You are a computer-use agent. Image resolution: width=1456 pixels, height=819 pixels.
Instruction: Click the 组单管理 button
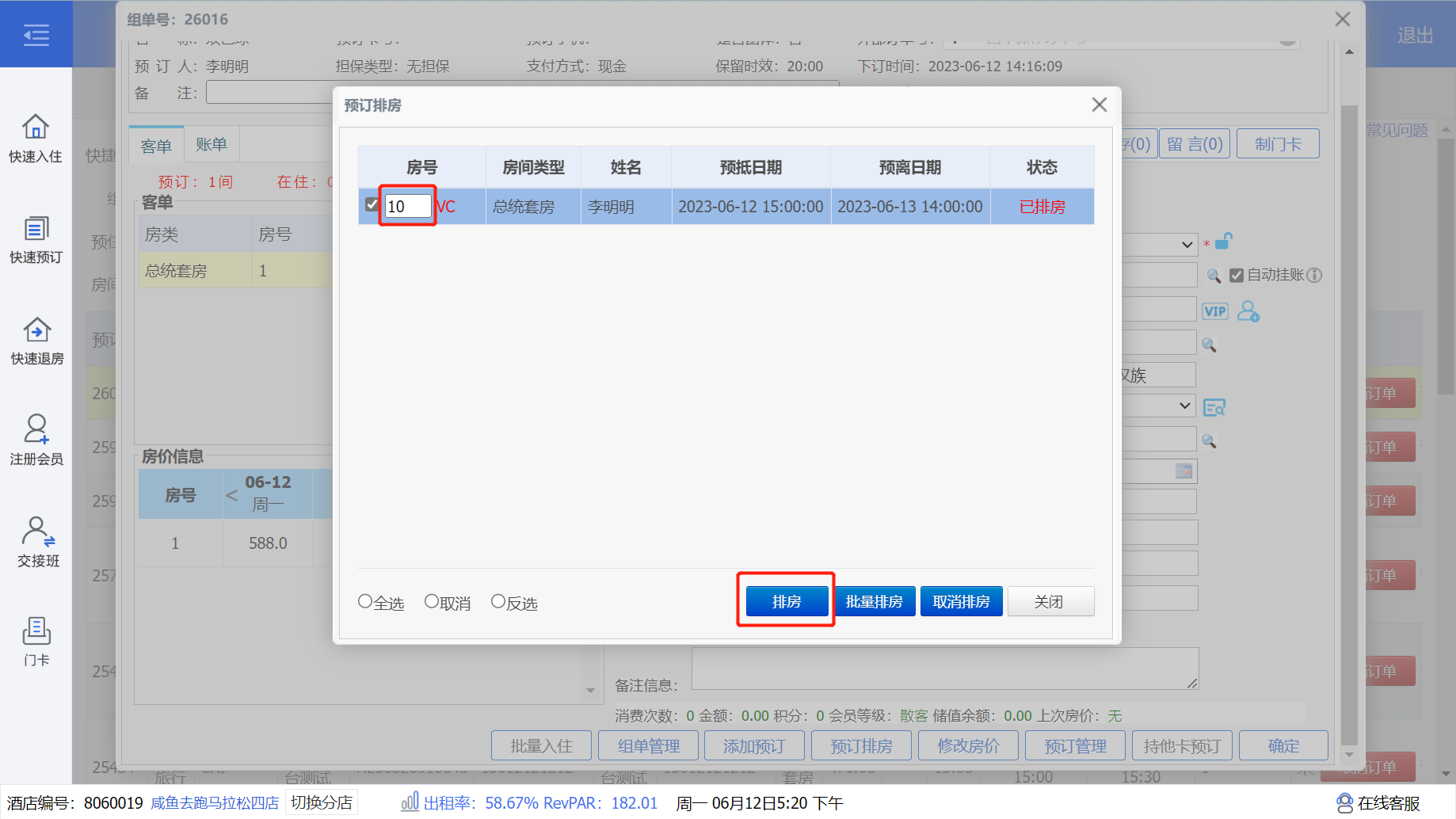[x=648, y=745]
